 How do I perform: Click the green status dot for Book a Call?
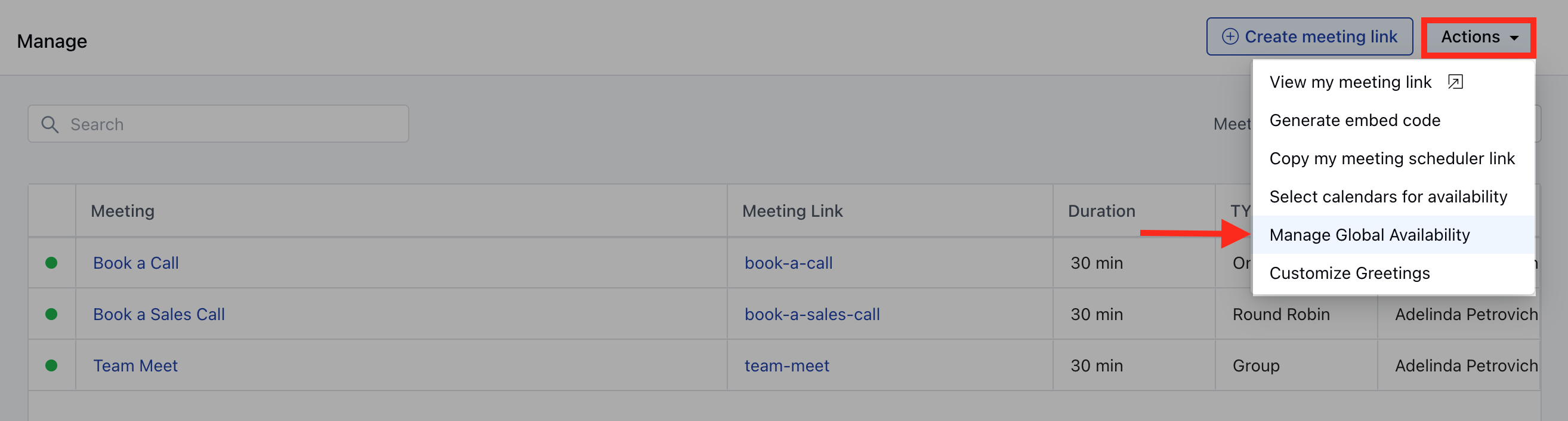(51, 263)
